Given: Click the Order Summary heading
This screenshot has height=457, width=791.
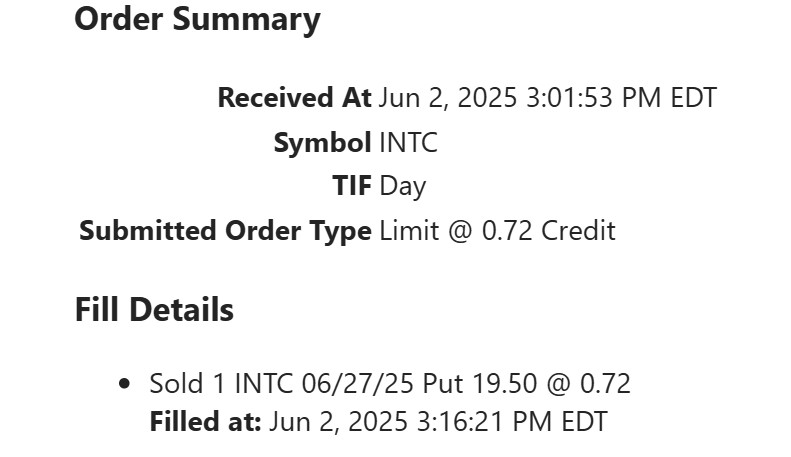Looking at the screenshot, I should [x=197, y=19].
